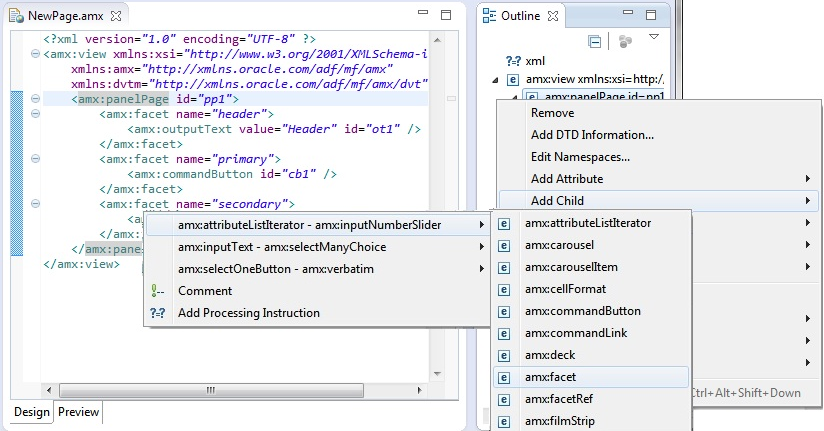Click the Outline view icon
Screen dimensions: 824x431
[x=489, y=16]
